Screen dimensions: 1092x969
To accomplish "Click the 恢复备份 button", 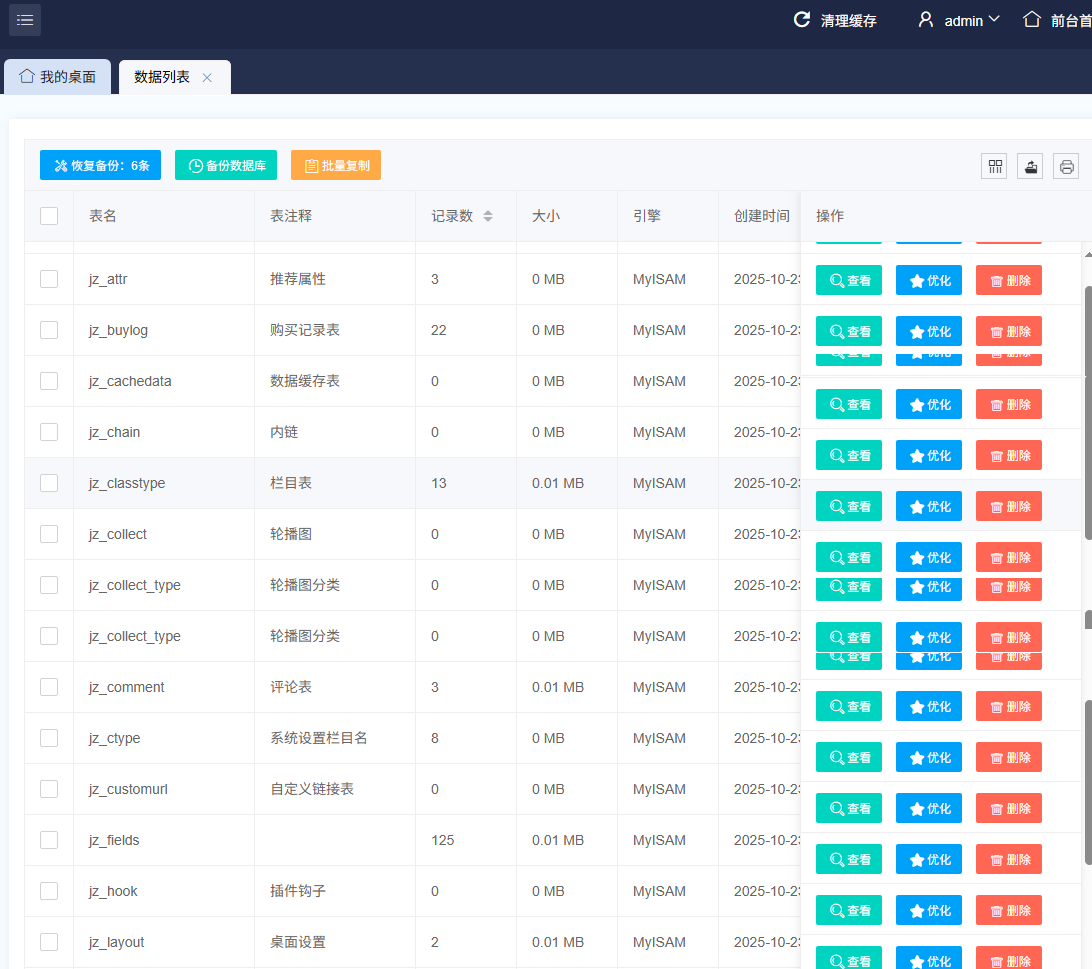I will point(100,165).
